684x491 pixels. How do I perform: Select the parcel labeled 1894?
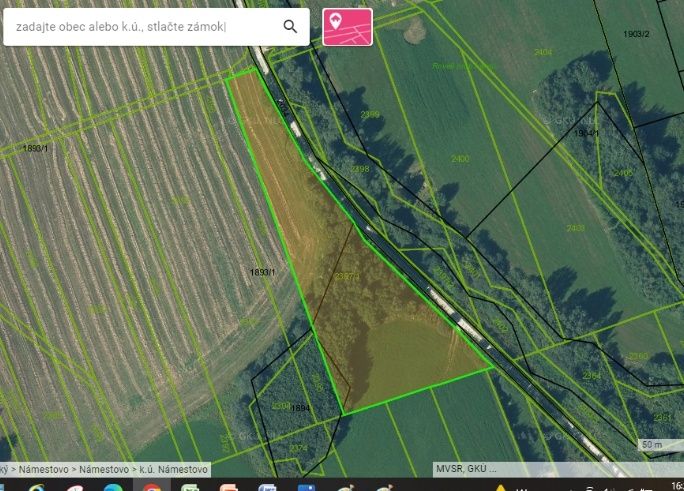coord(301,408)
